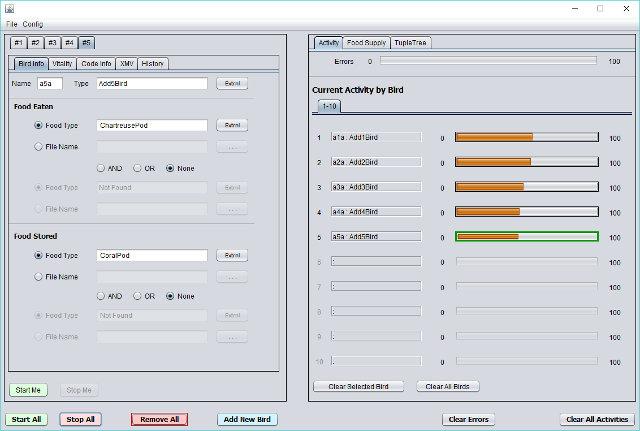The width and height of the screenshot is (640, 431).
Task: Open the History tab
Action: tap(153, 64)
